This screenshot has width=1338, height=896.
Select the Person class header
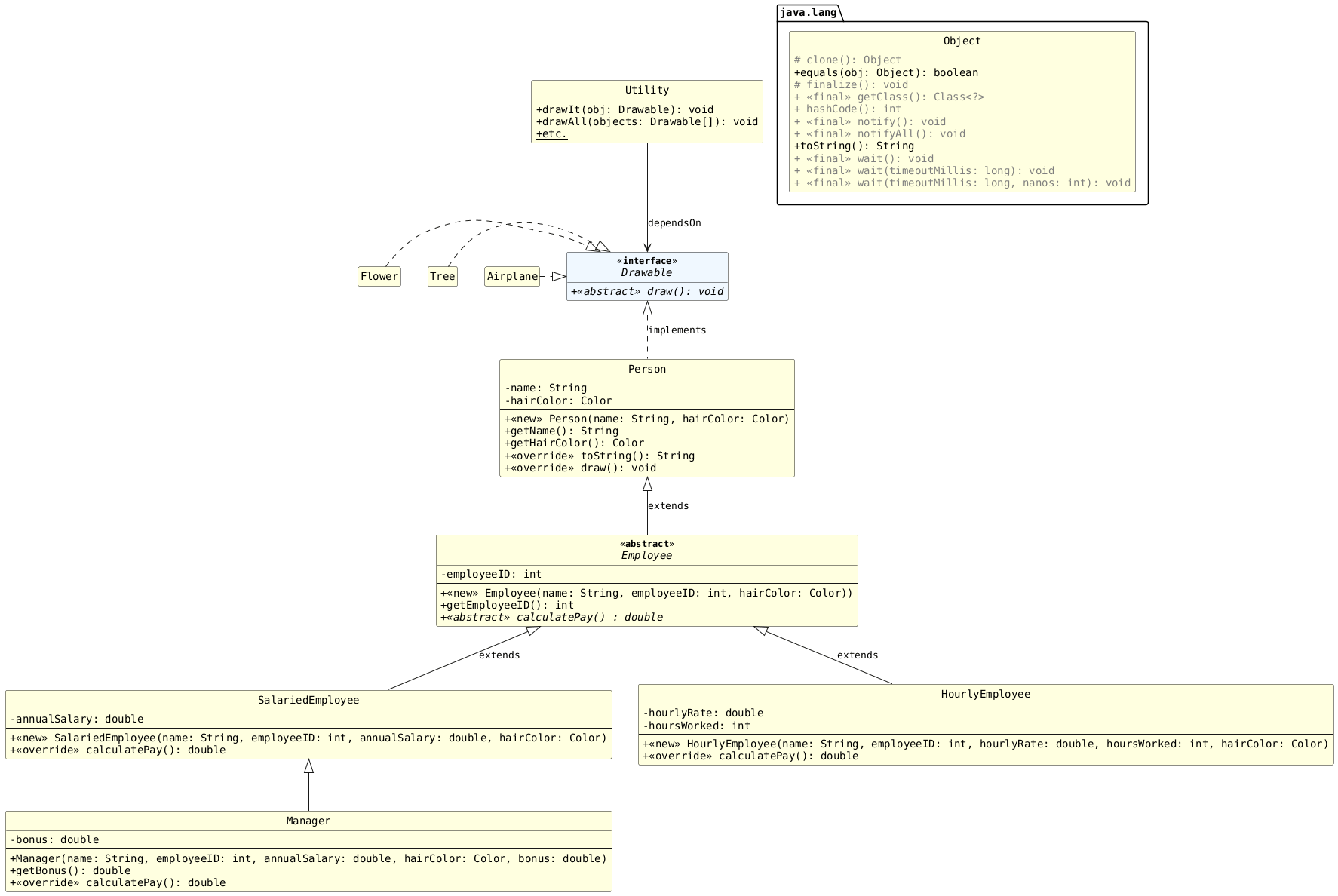click(x=646, y=369)
